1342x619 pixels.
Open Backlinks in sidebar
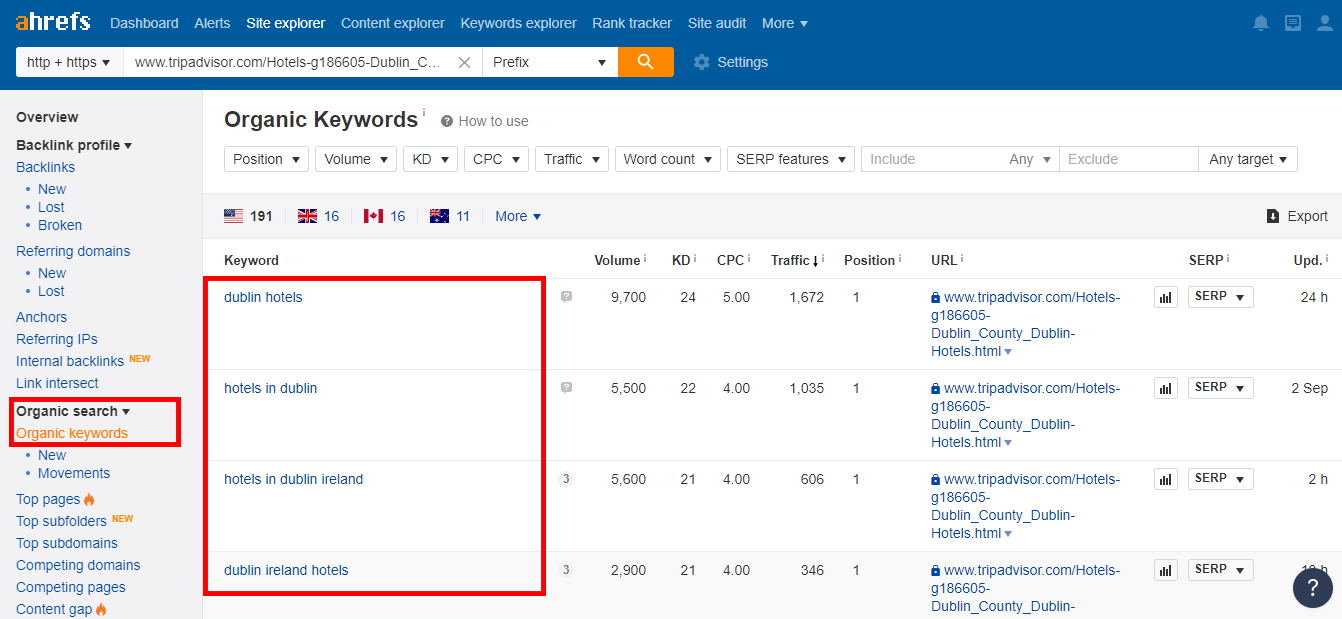point(45,167)
